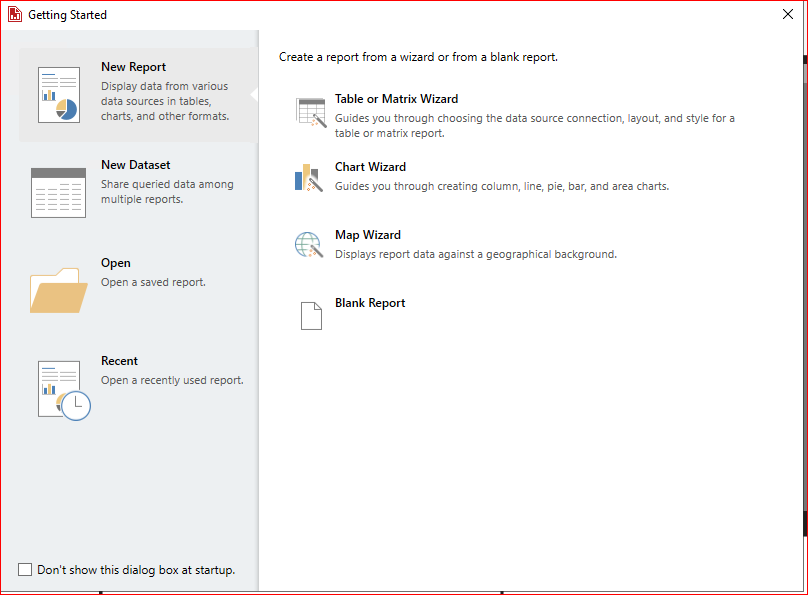Viewport: 808px width, 595px height.
Task: Click the New Report chart icon
Action: [x=58, y=95]
